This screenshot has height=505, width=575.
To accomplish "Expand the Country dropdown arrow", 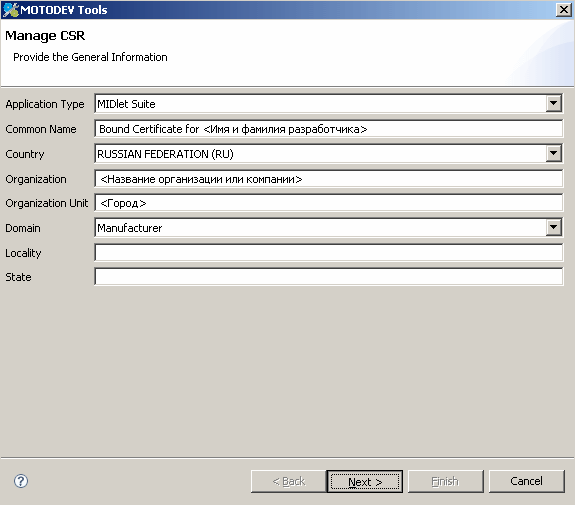I will (x=553, y=154).
